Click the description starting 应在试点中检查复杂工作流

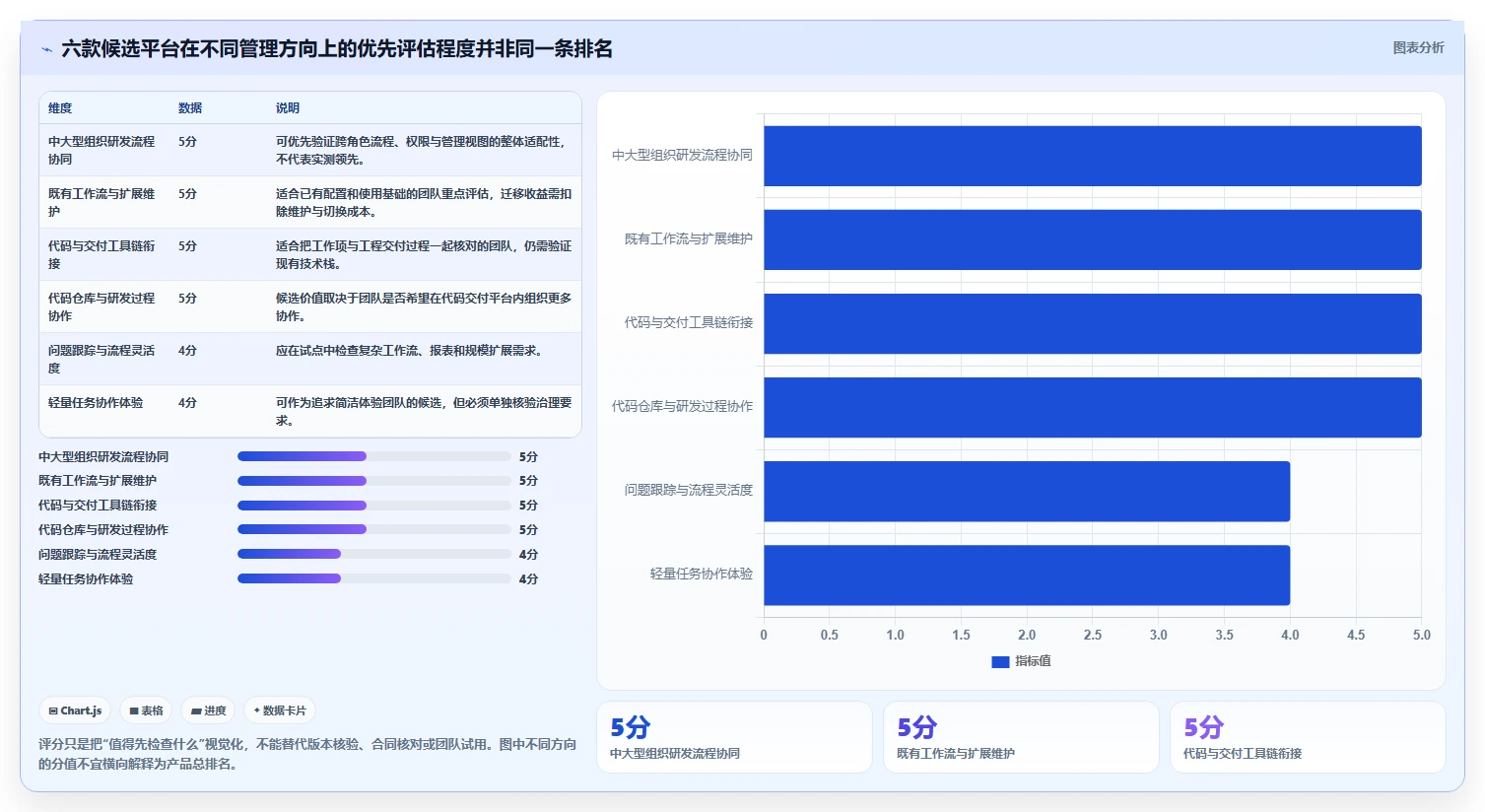[410, 350]
